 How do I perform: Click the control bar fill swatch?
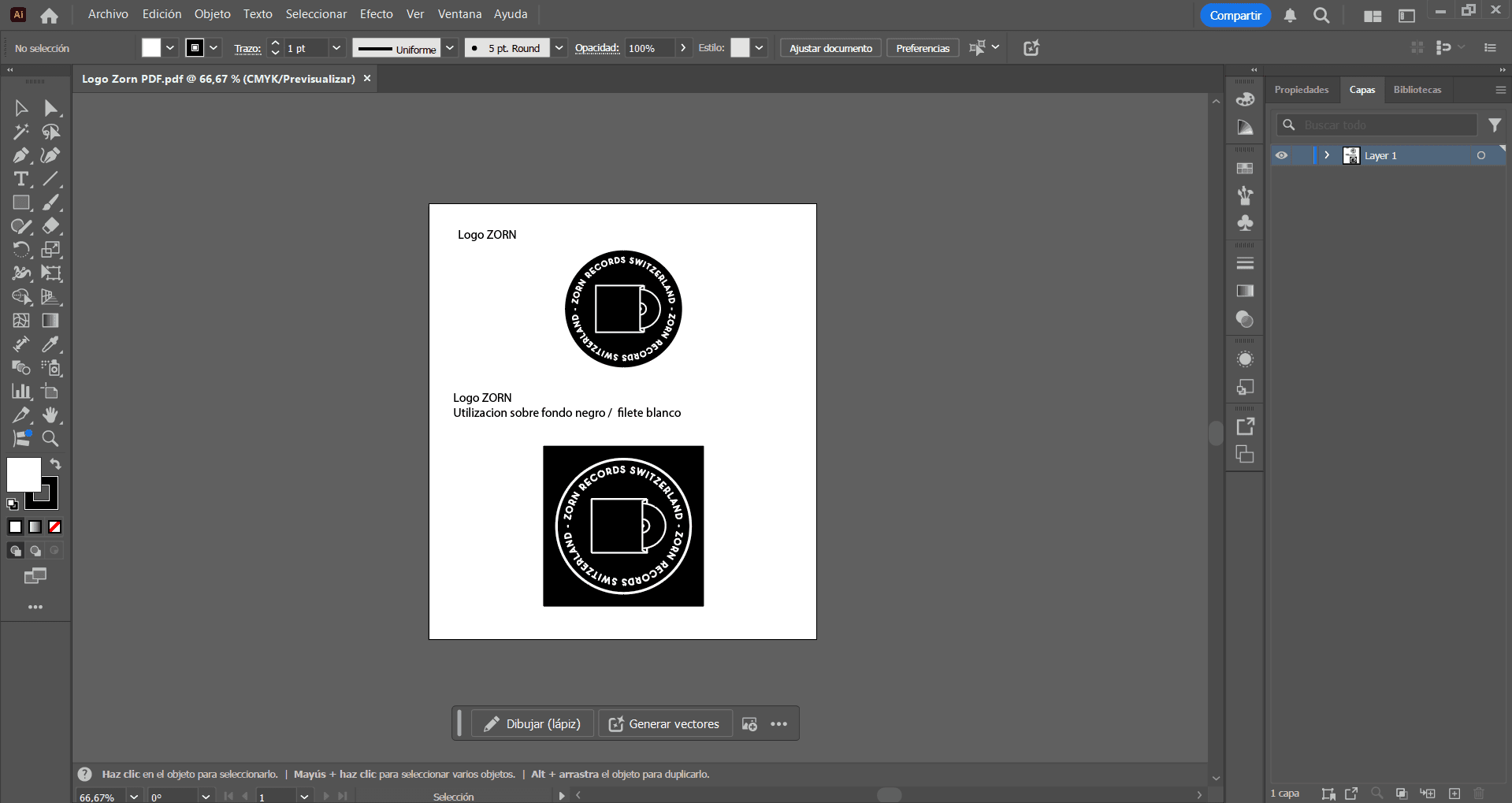click(x=151, y=48)
